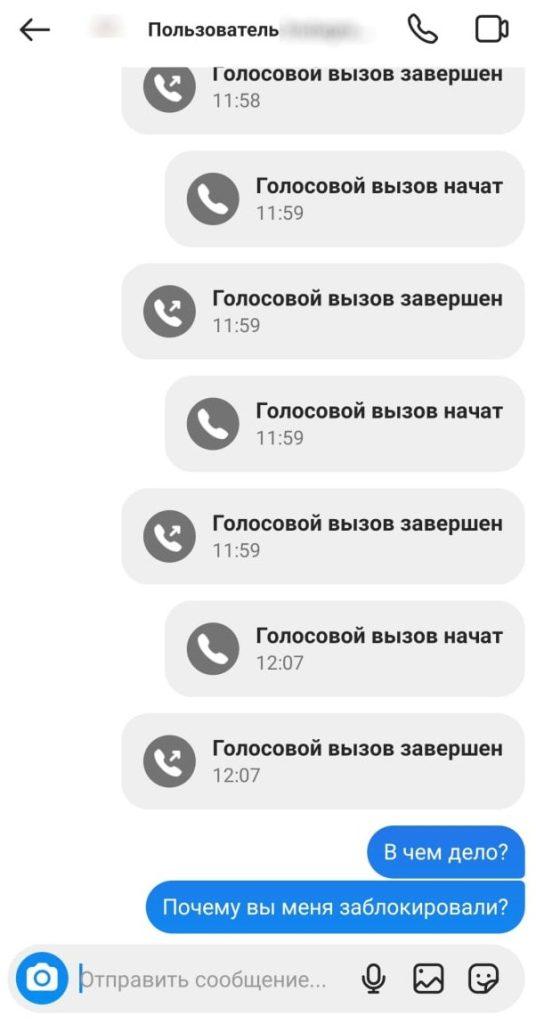Start a voice call from header phone icon

[423, 29]
